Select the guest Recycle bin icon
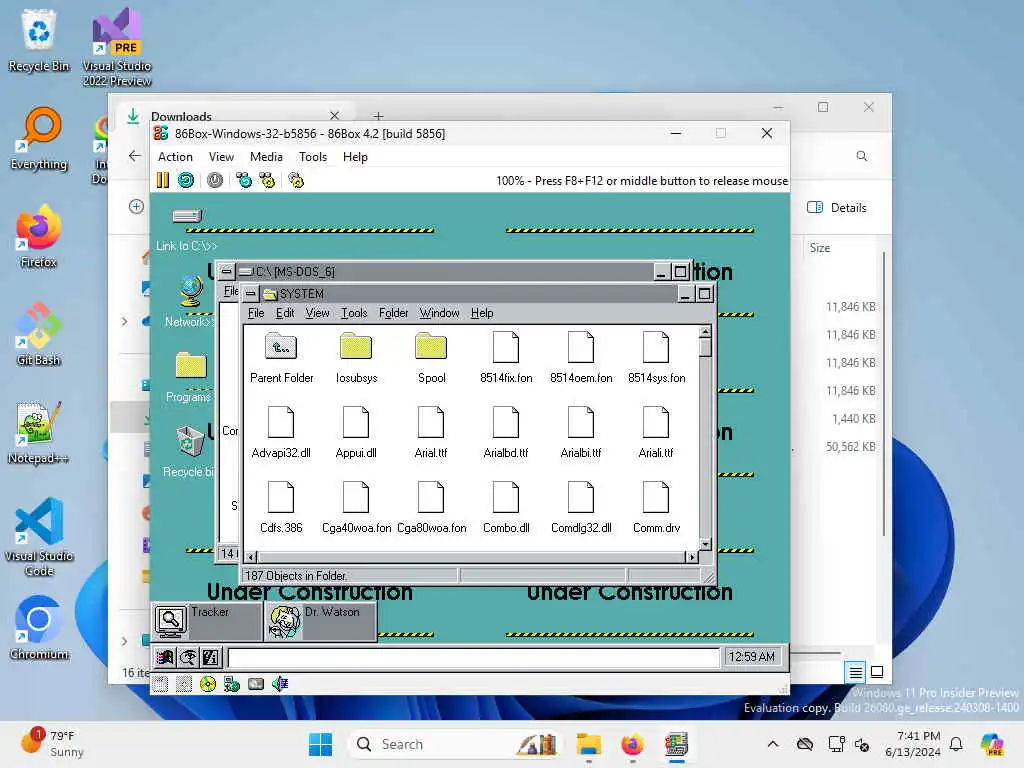The image size is (1024, 768). point(190,451)
